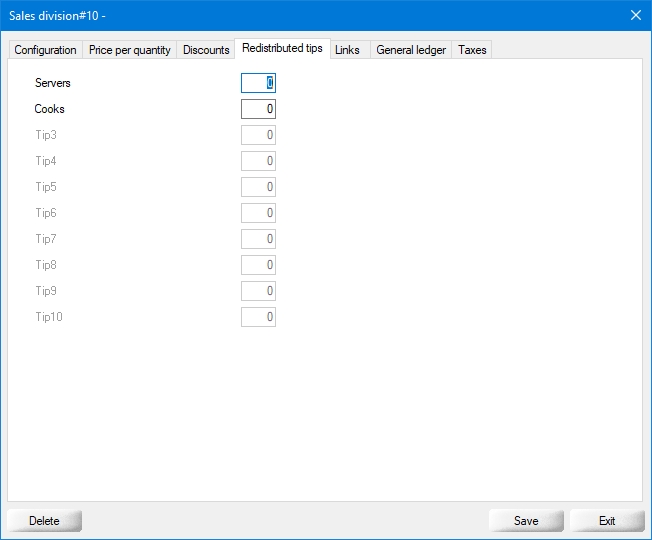Click the Tip5 value field

[x=258, y=187]
